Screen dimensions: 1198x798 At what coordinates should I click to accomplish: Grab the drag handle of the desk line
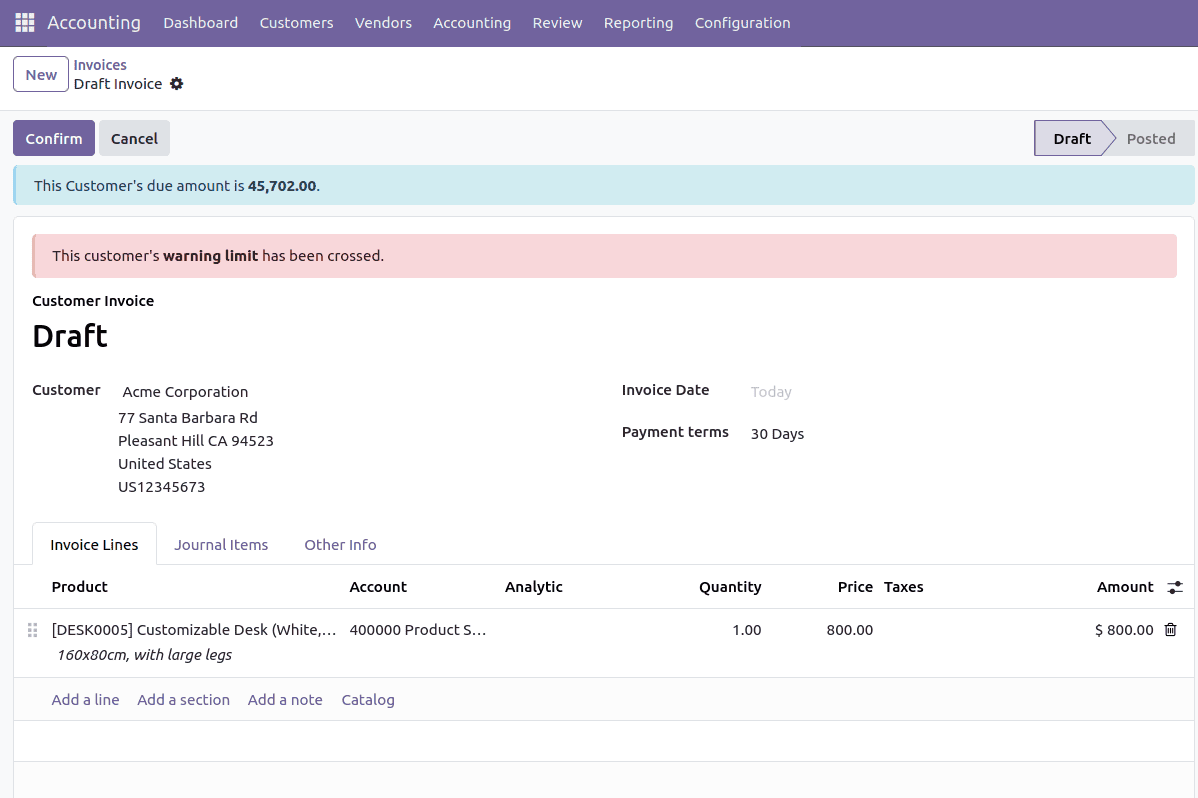(32, 630)
